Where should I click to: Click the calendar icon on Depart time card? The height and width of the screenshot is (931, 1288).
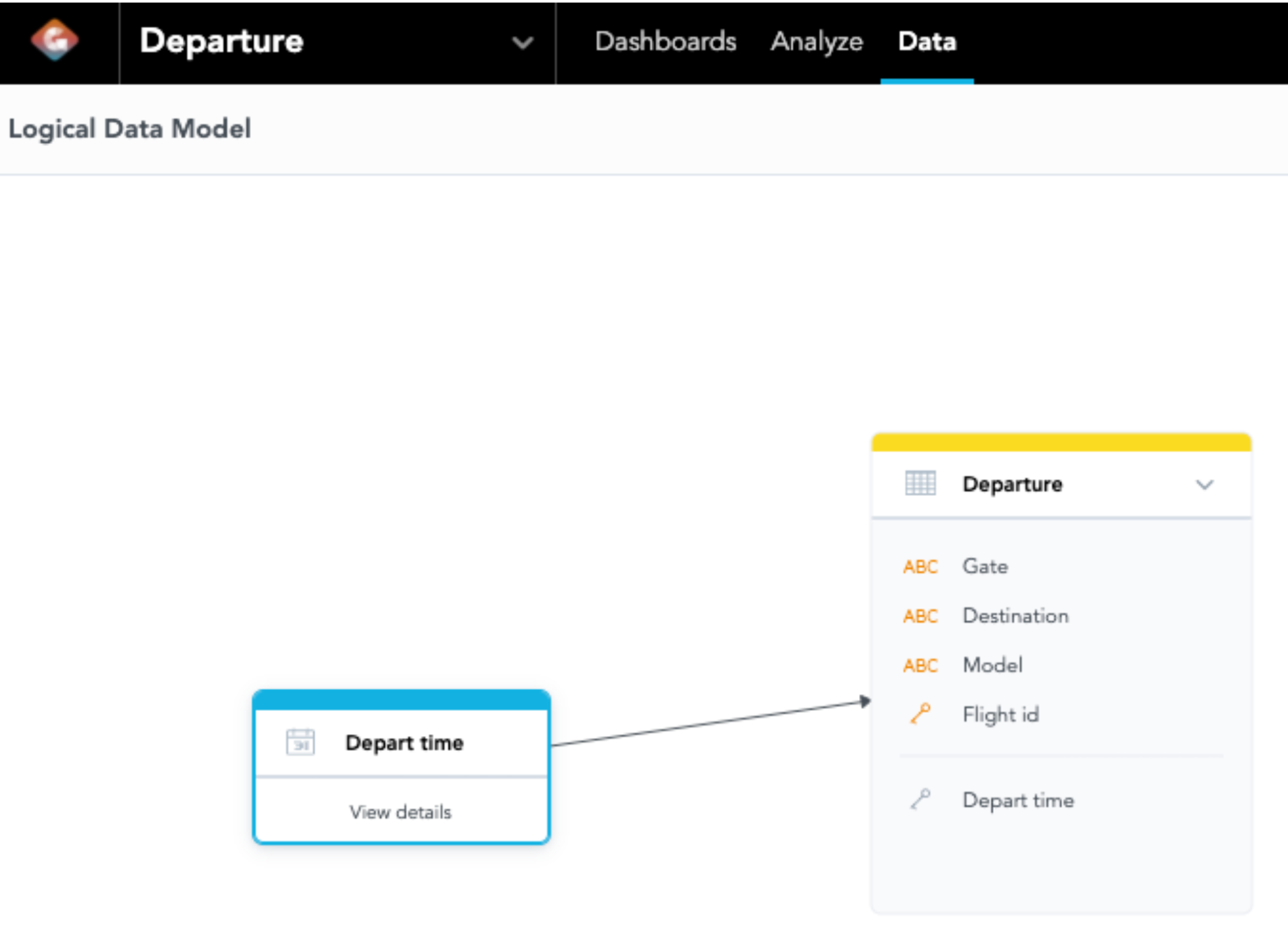tap(299, 742)
